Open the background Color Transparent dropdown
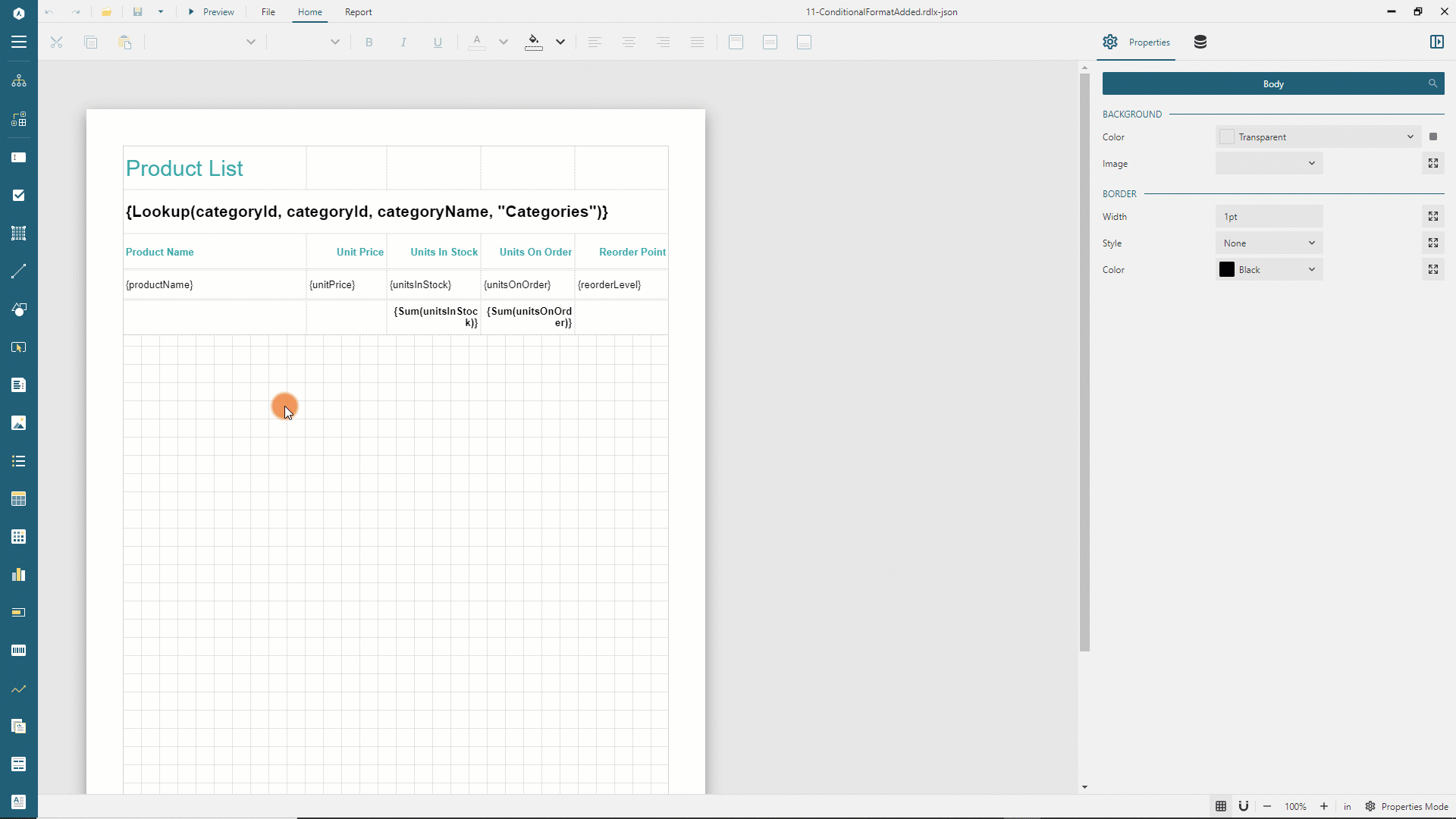 pos(1318,137)
